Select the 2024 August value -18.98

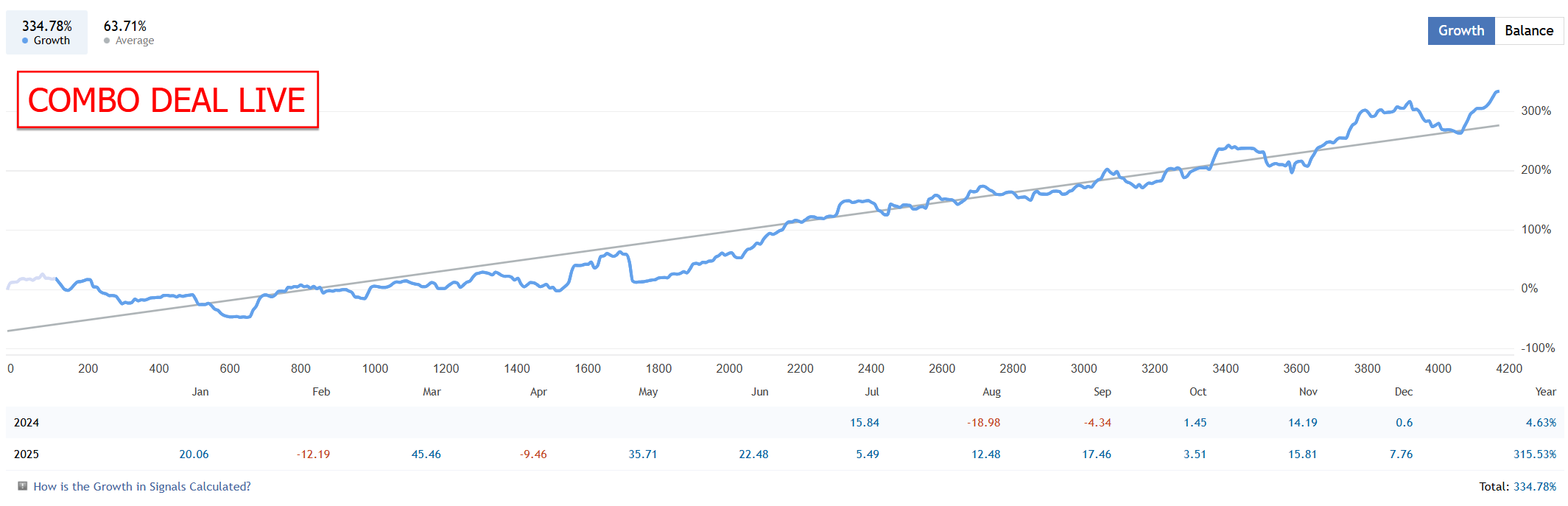click(983, 423)
